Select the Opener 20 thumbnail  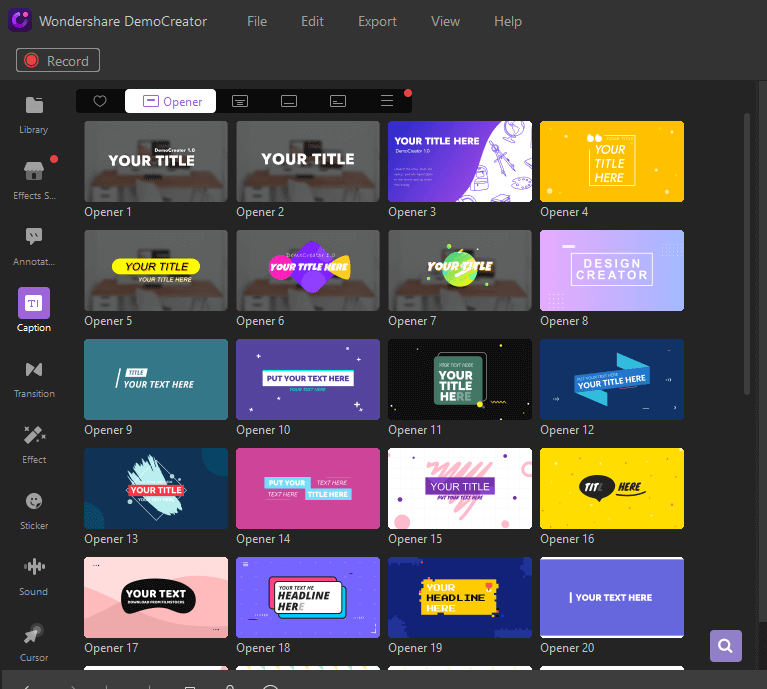tap(612, 598)
